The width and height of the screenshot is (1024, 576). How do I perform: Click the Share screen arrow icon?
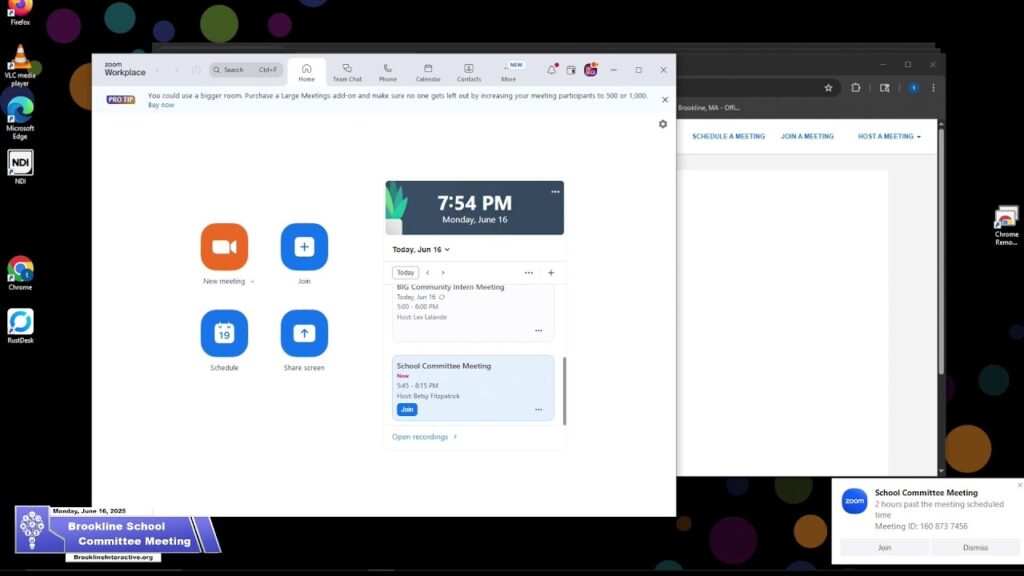point(304,333)
